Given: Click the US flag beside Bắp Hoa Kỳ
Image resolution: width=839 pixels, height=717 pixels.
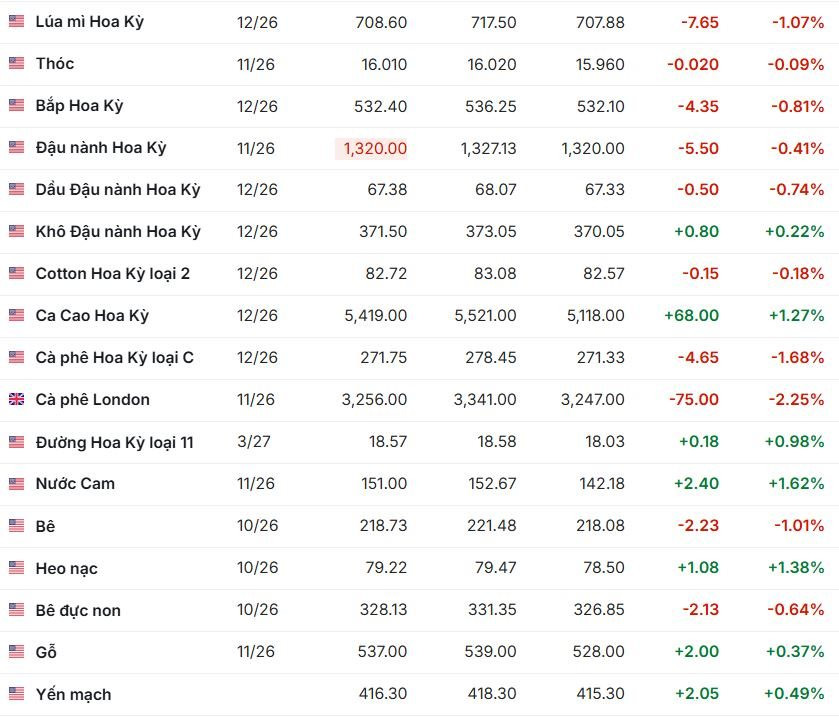Looking at the screenshot, I should (x=17, y=105).
